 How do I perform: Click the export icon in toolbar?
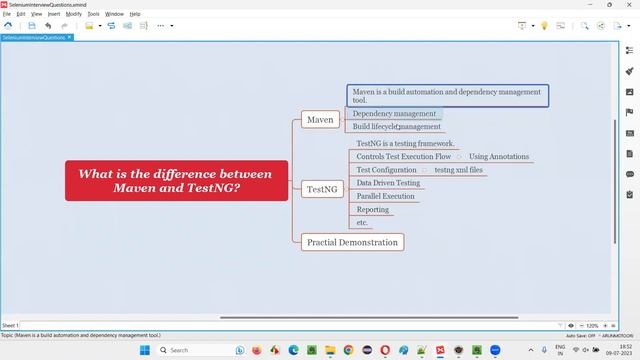[x=617, y=26]
